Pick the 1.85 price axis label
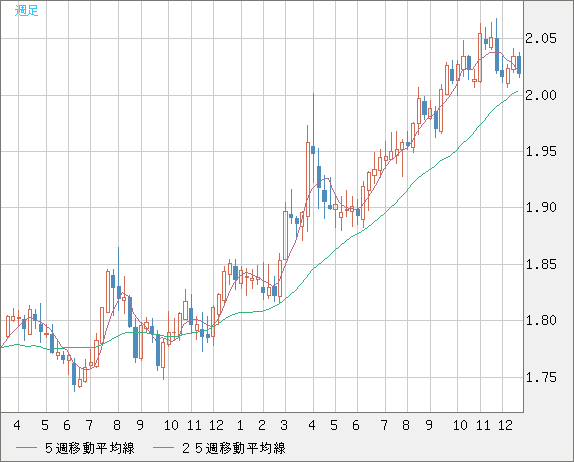Image resolution: width=574 pixels, height=462 pixels. click(541, 264)
